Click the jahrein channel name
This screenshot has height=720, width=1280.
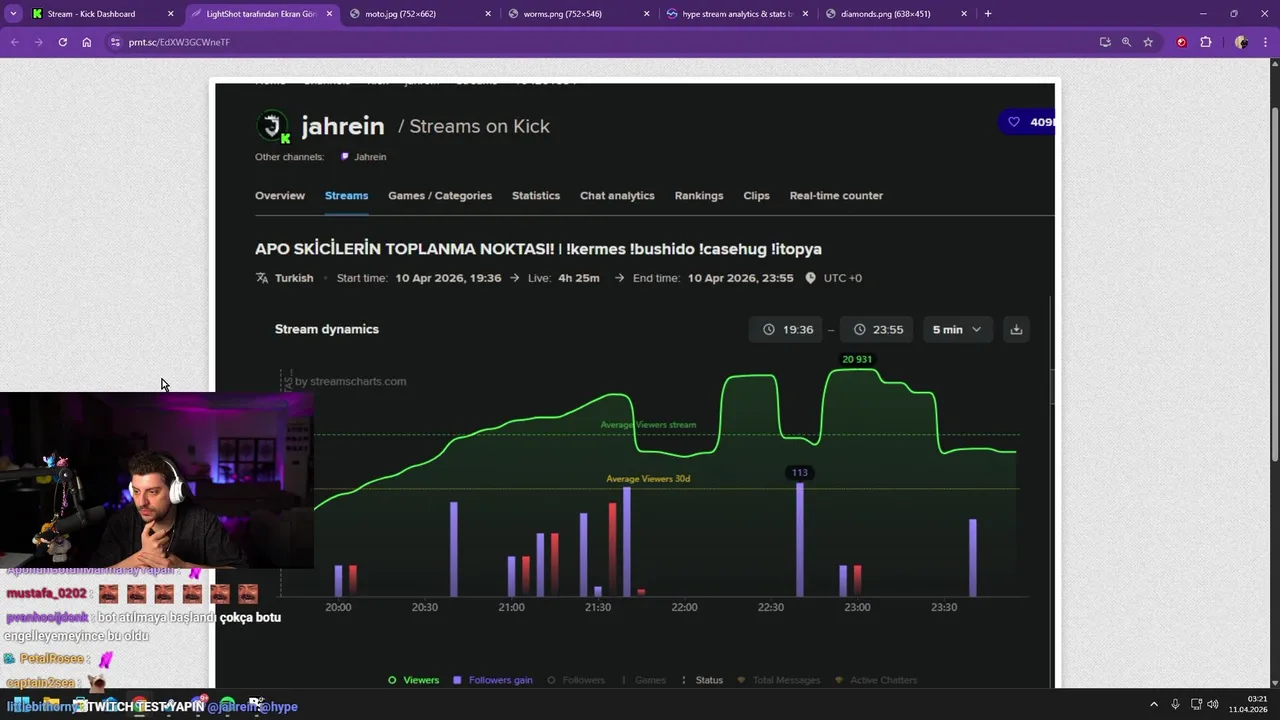pos(343,126)
